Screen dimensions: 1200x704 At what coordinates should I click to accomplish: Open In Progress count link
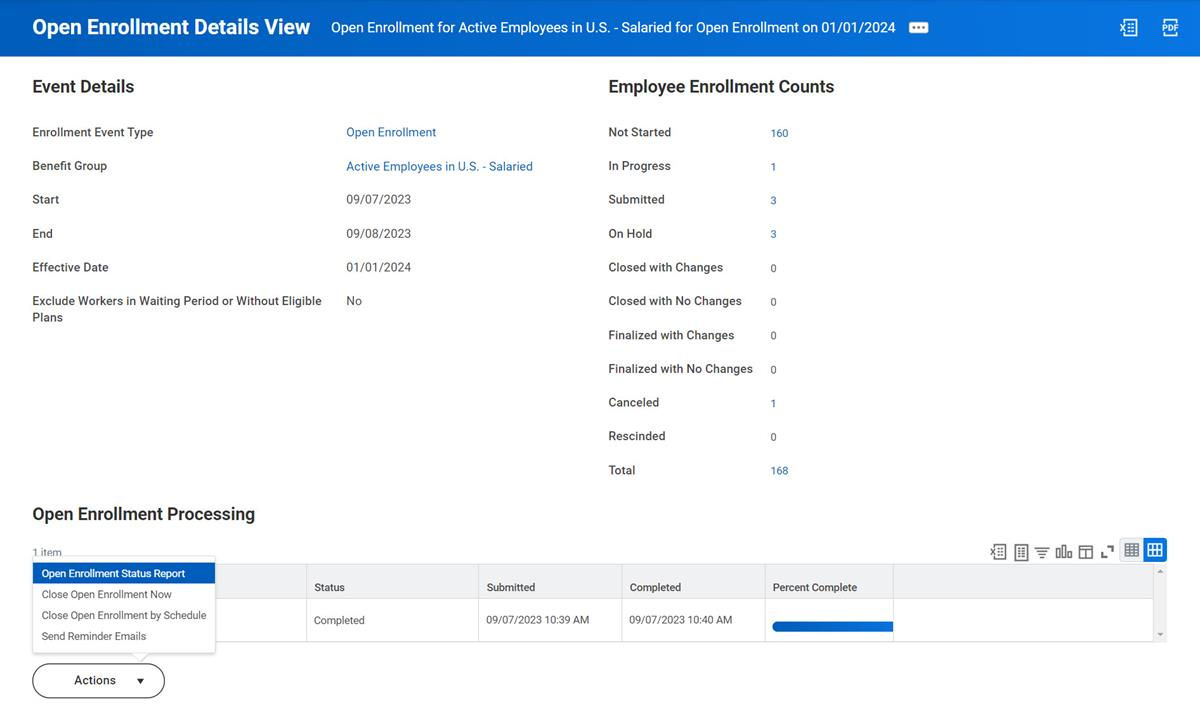(773, 167)
